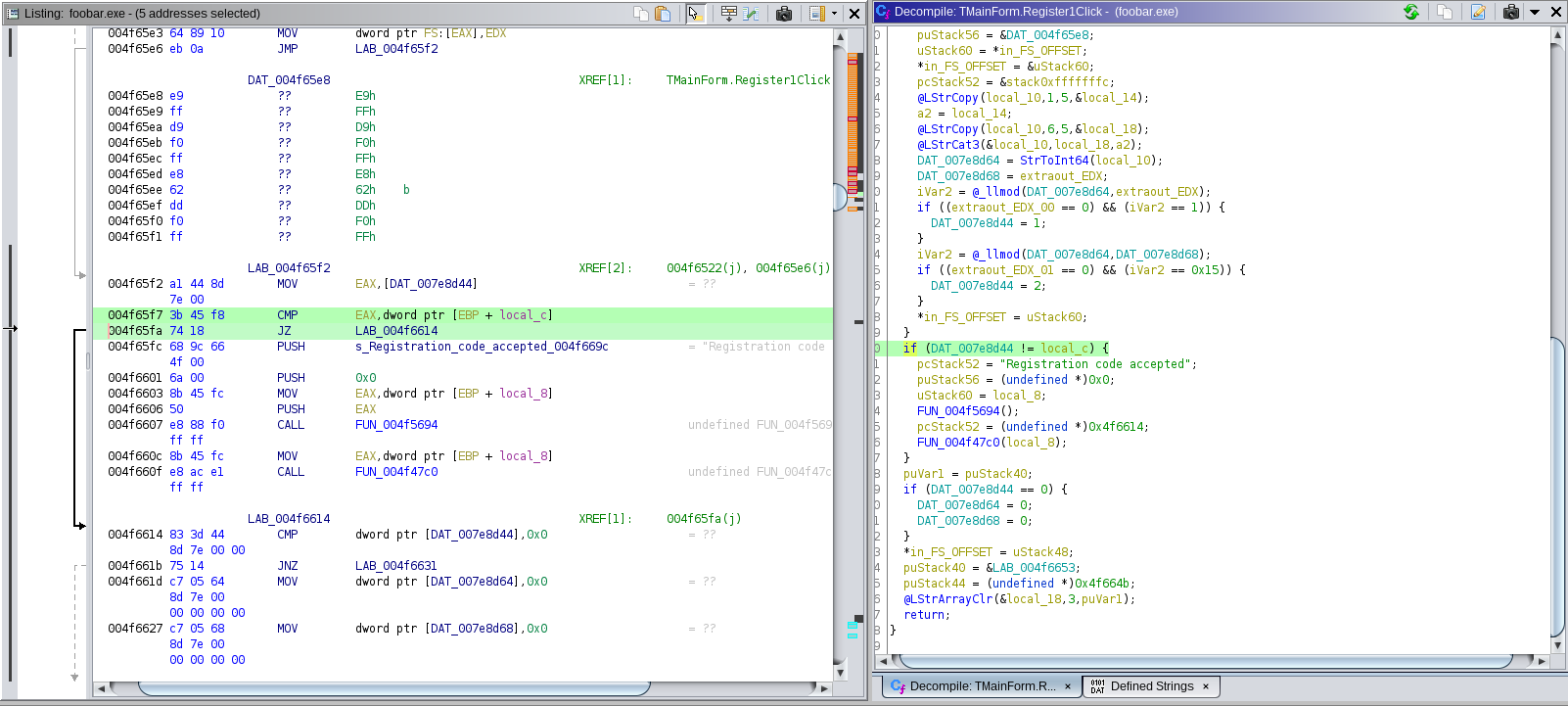Click the 004f6522(j) cross-reference
This screenshot has width=1568, height=706.
pos(707,268)
